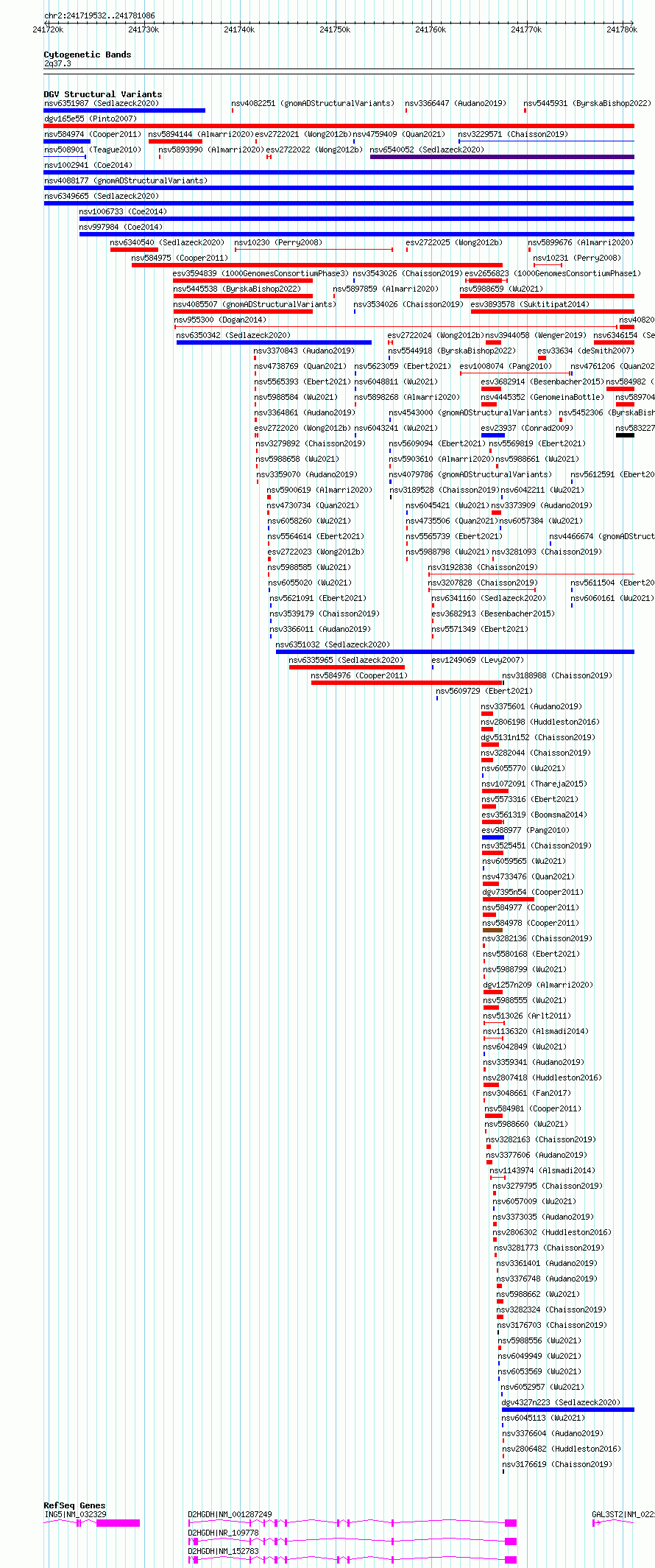655x1568 pixels.
Task: Click D2HGDH|NM_152783 transcript label
Action: (x=223, y=1551)
